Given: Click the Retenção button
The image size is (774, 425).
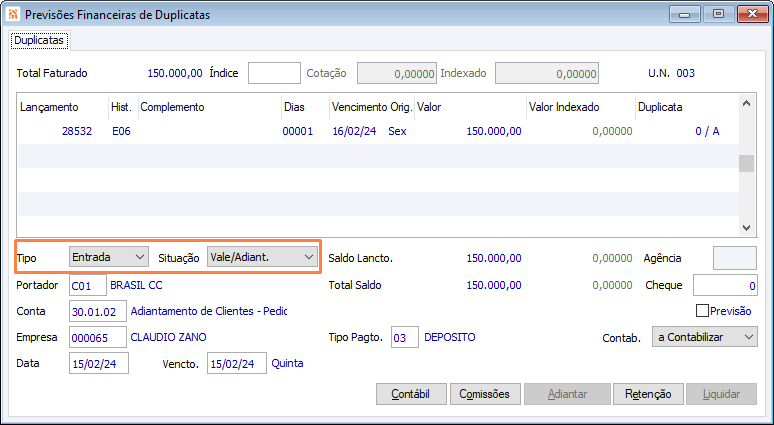Looking at the screenshot, I should 648,394.
